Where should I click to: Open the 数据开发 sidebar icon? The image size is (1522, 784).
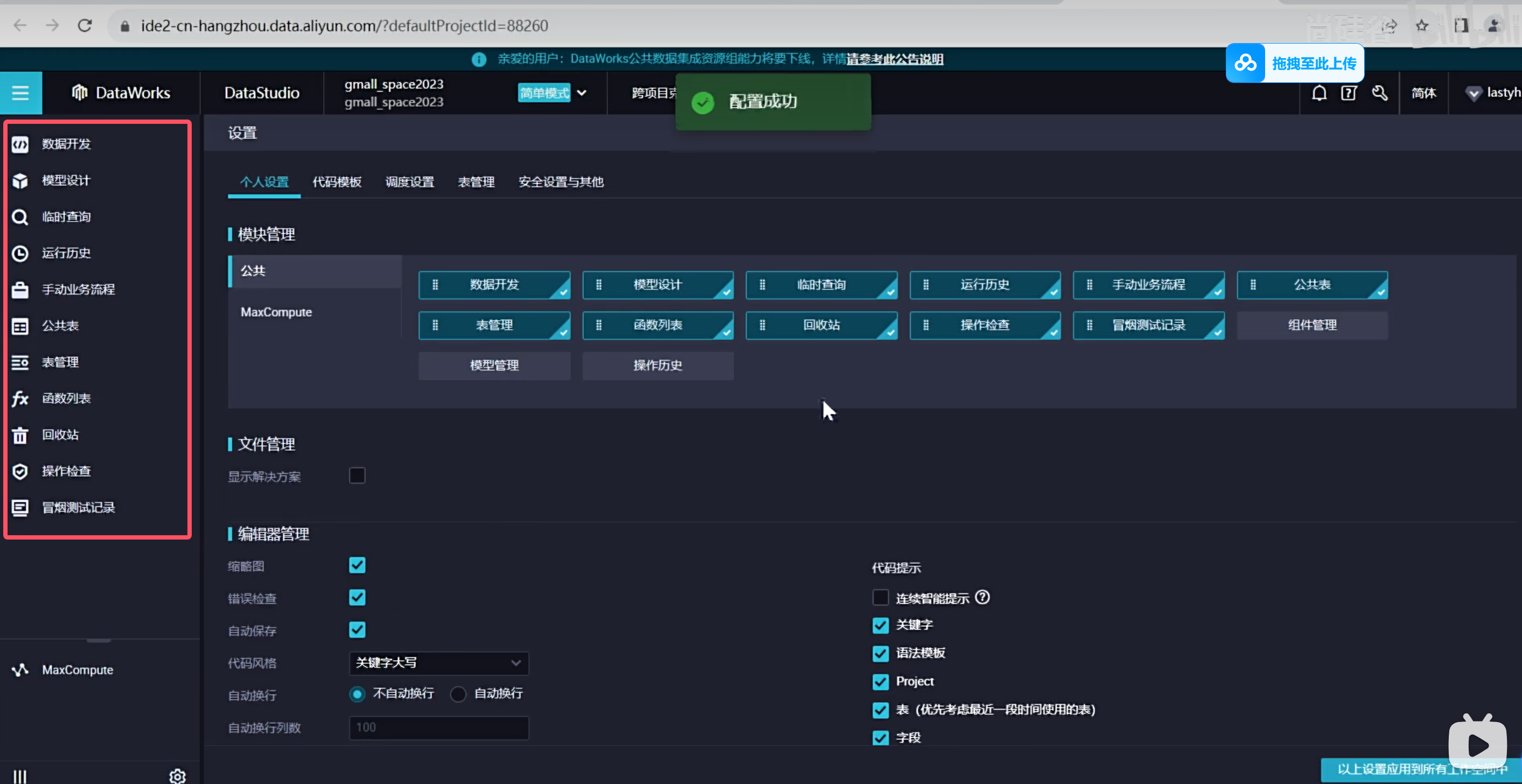click(x=20, y=144)
